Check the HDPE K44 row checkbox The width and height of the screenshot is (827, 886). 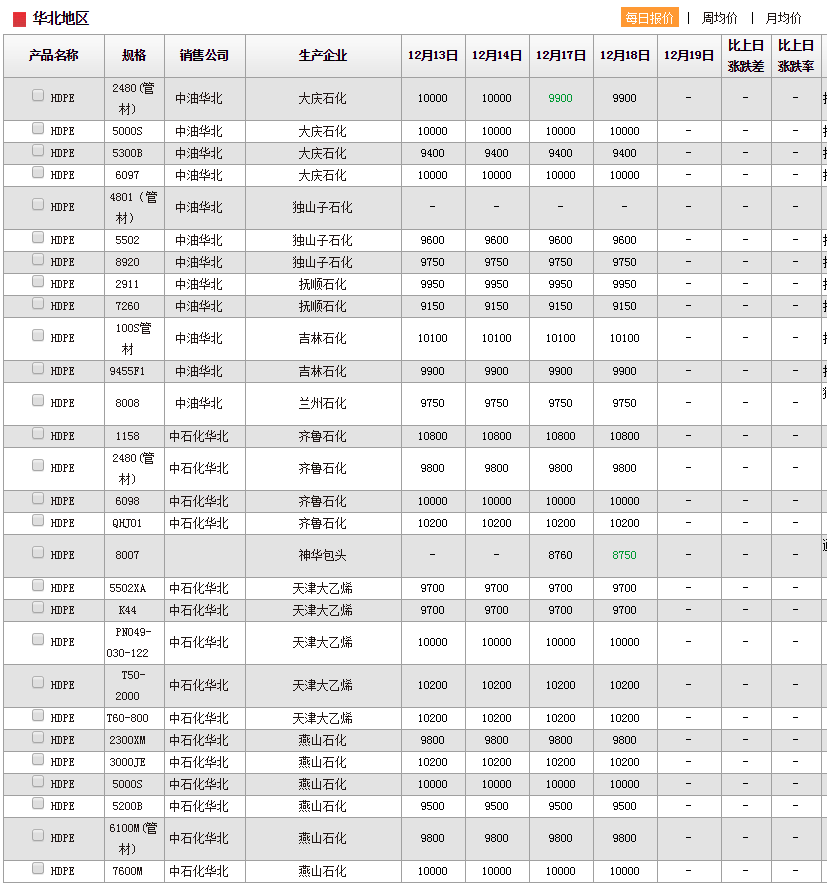[38, 608]
